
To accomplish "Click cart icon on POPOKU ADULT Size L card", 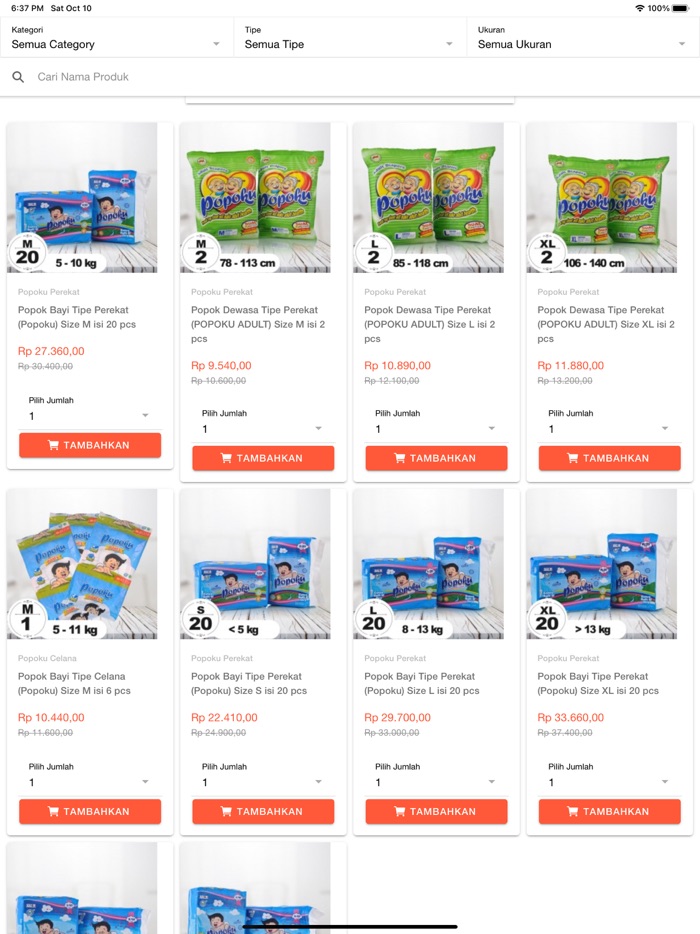I will click(x=400, y=458).
